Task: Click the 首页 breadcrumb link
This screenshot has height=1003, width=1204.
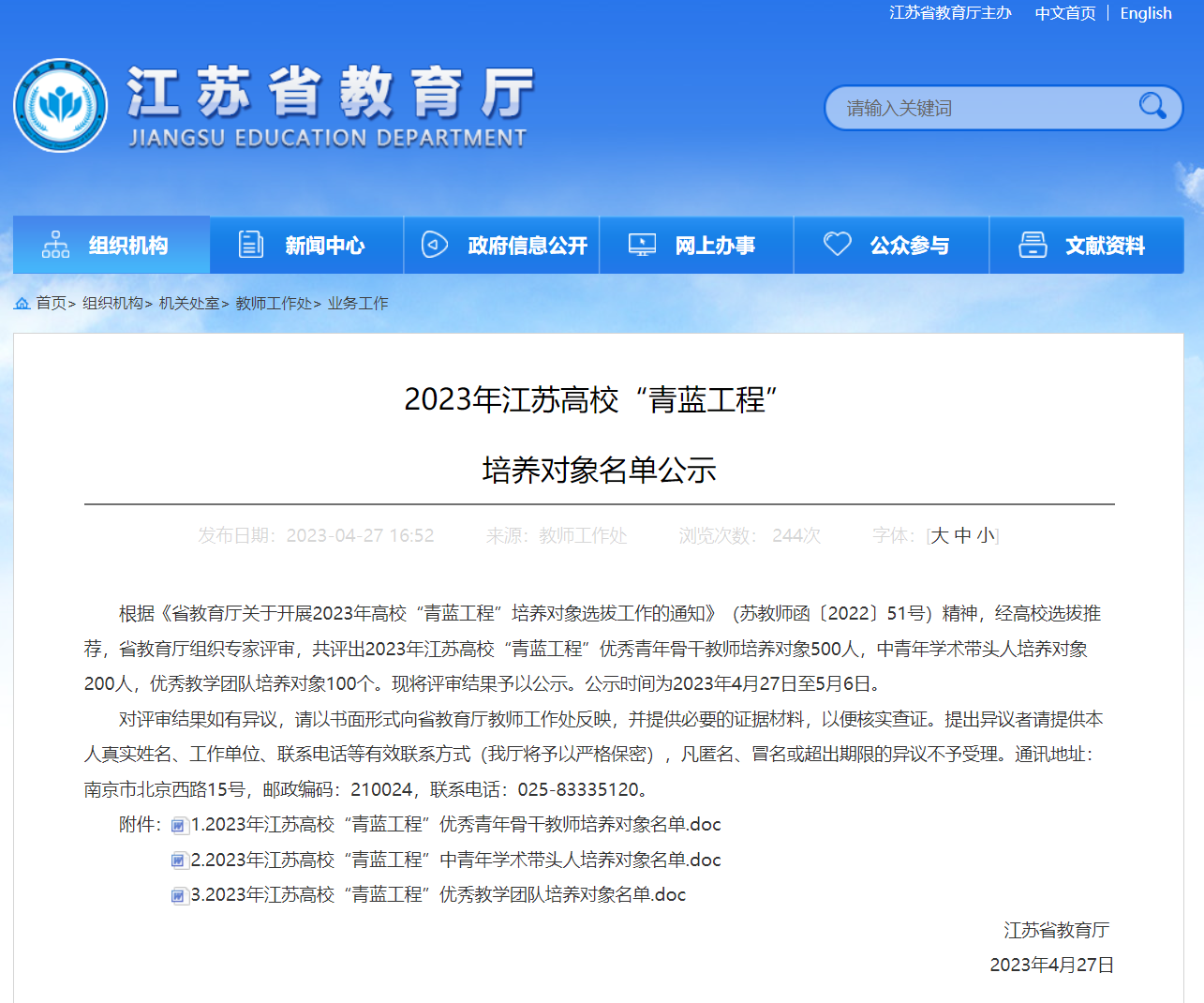Action: (51, 303)
